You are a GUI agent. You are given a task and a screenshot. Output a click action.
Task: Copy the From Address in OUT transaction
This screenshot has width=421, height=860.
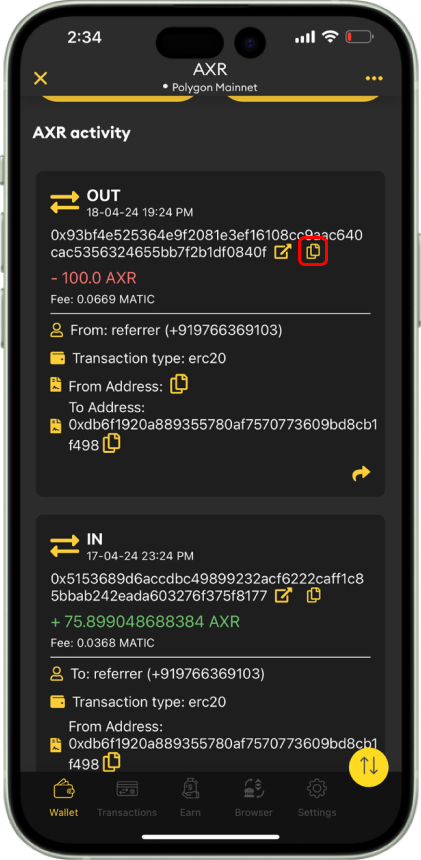click(x=179, y=384)
